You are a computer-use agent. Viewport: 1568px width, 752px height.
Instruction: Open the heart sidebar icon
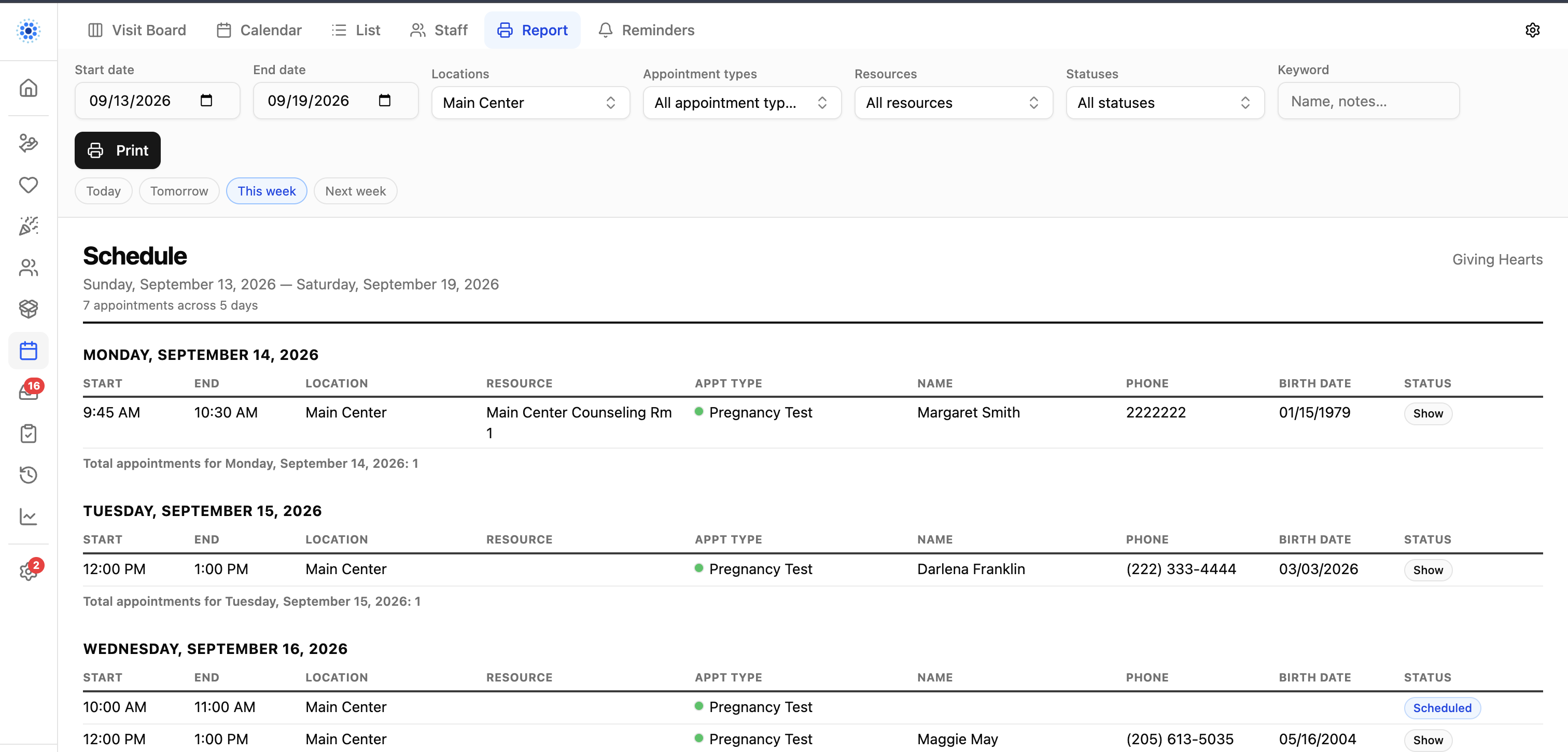click(28, 185)
